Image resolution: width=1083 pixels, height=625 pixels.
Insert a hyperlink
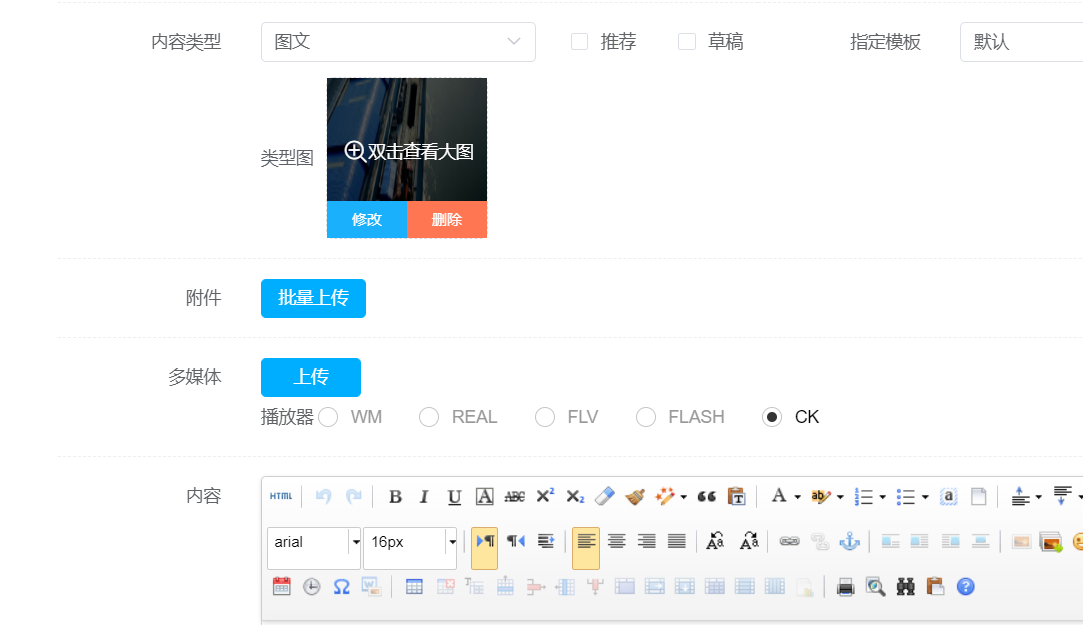[789, 541]
